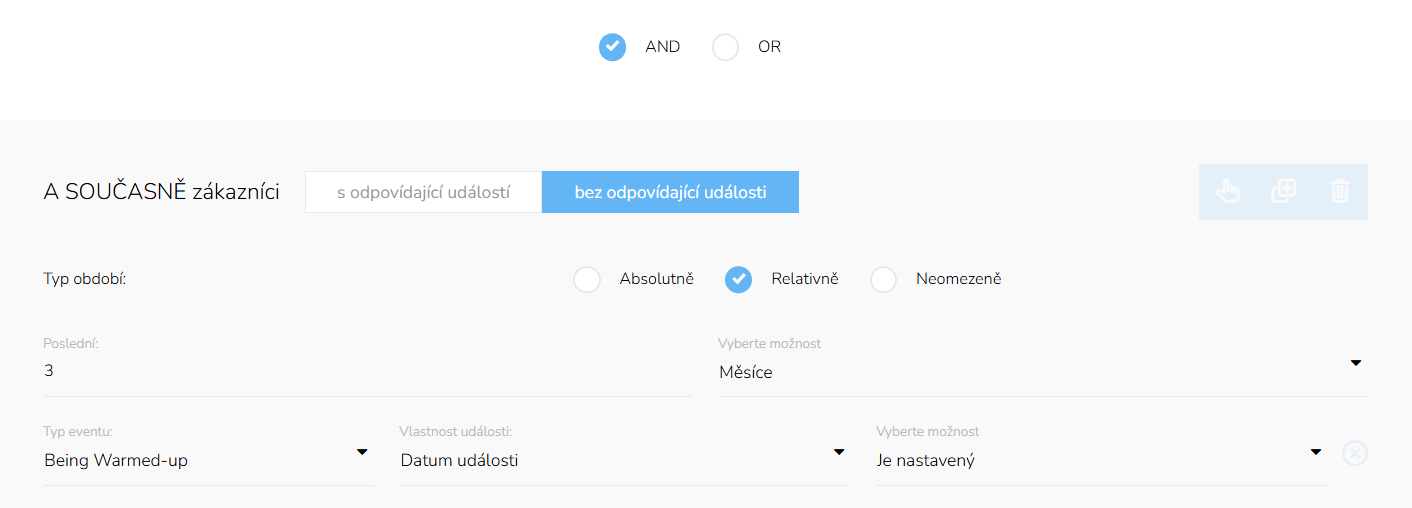This screenshot has width=1412, height=508.
Task: Click the 'Being Warmed-up' selected value
Action: tap(116, 461)
